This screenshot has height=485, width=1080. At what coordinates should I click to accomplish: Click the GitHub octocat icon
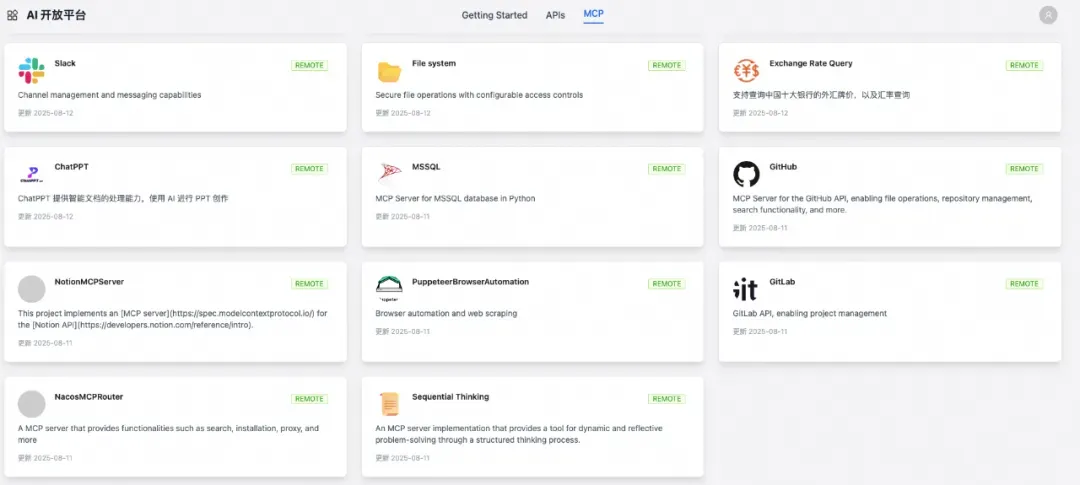746,174
